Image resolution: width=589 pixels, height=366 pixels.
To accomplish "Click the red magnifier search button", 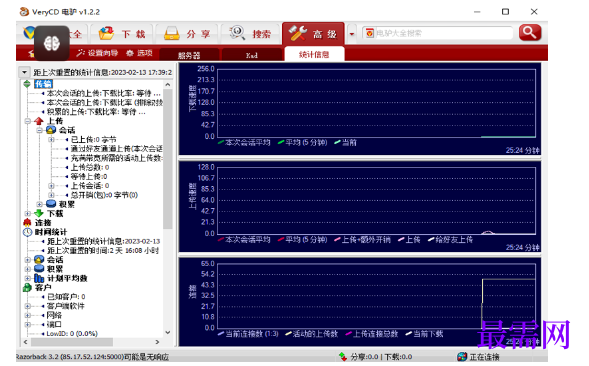I will (x=530, y=33).
